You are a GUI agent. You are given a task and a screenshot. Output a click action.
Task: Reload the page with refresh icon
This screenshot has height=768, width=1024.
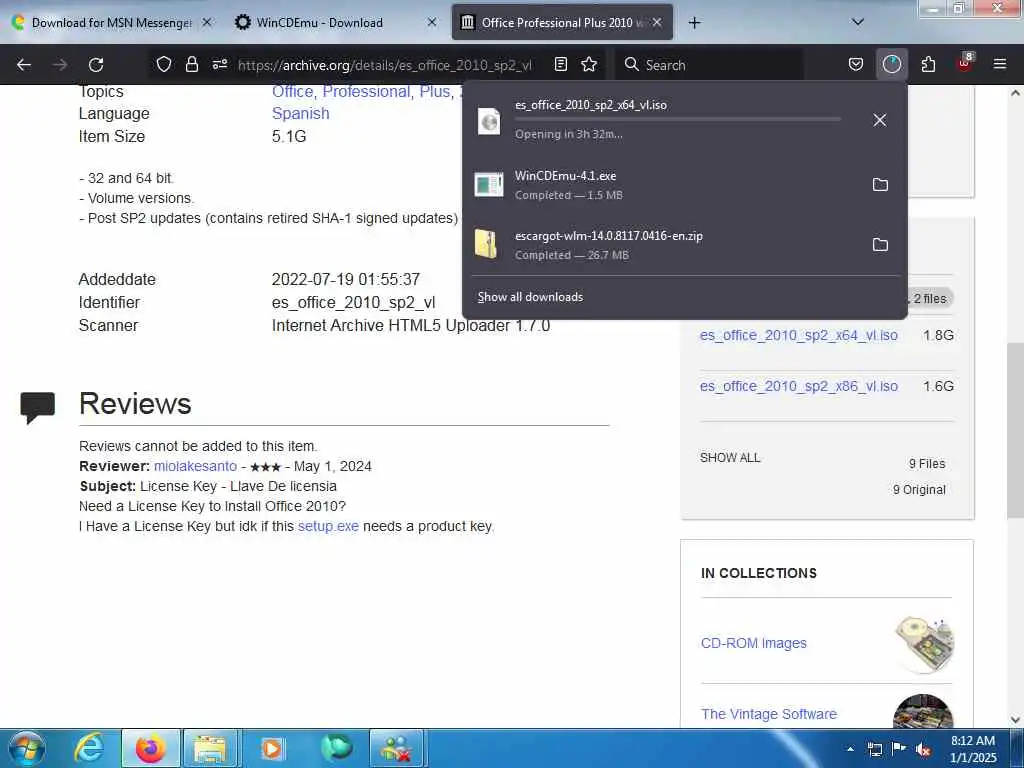(x=96, y=65)
